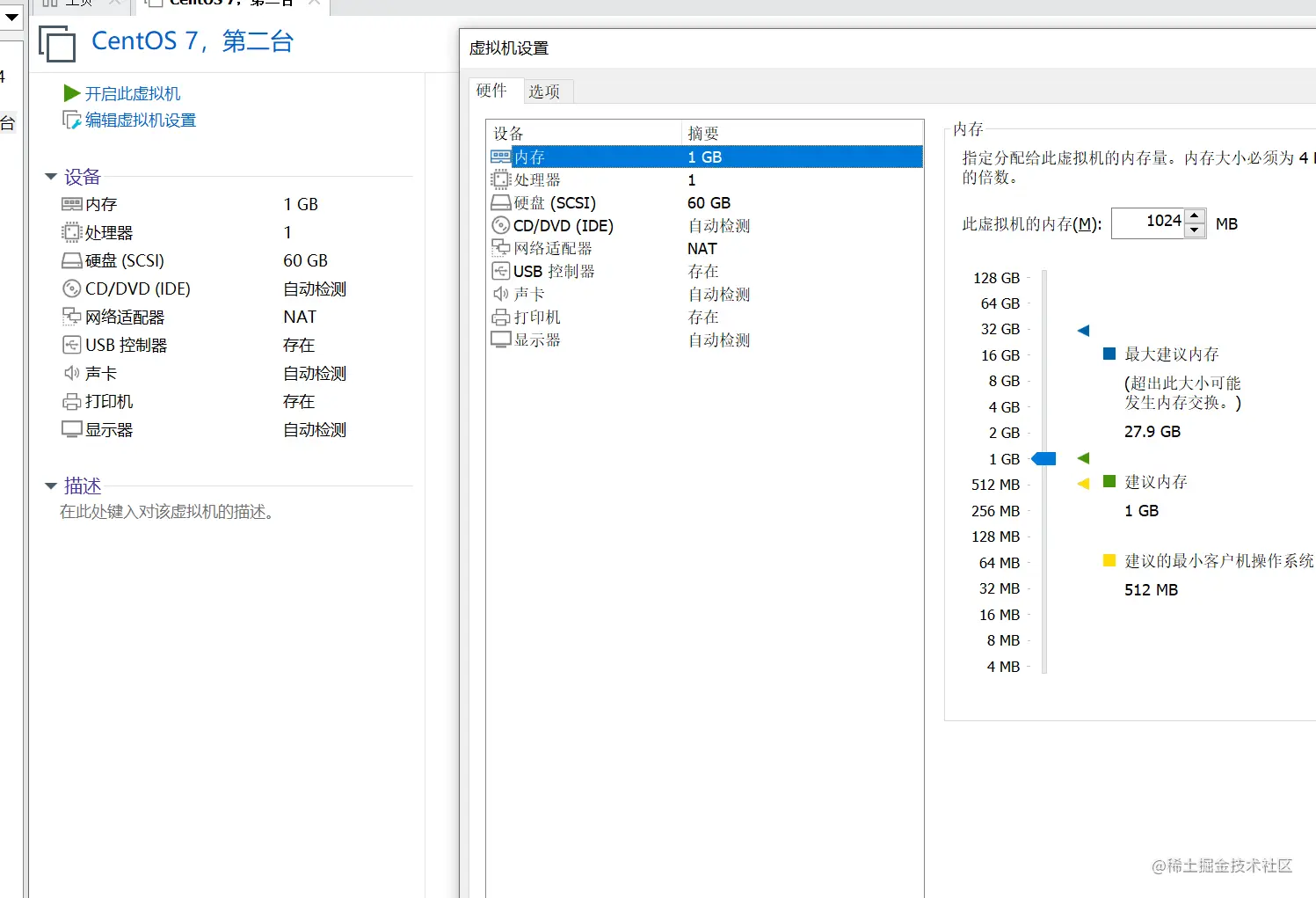The image size is (1316, 898).
Task: Click the 声卡 speaker icon in the main window device summary
Action: point(71,373)
